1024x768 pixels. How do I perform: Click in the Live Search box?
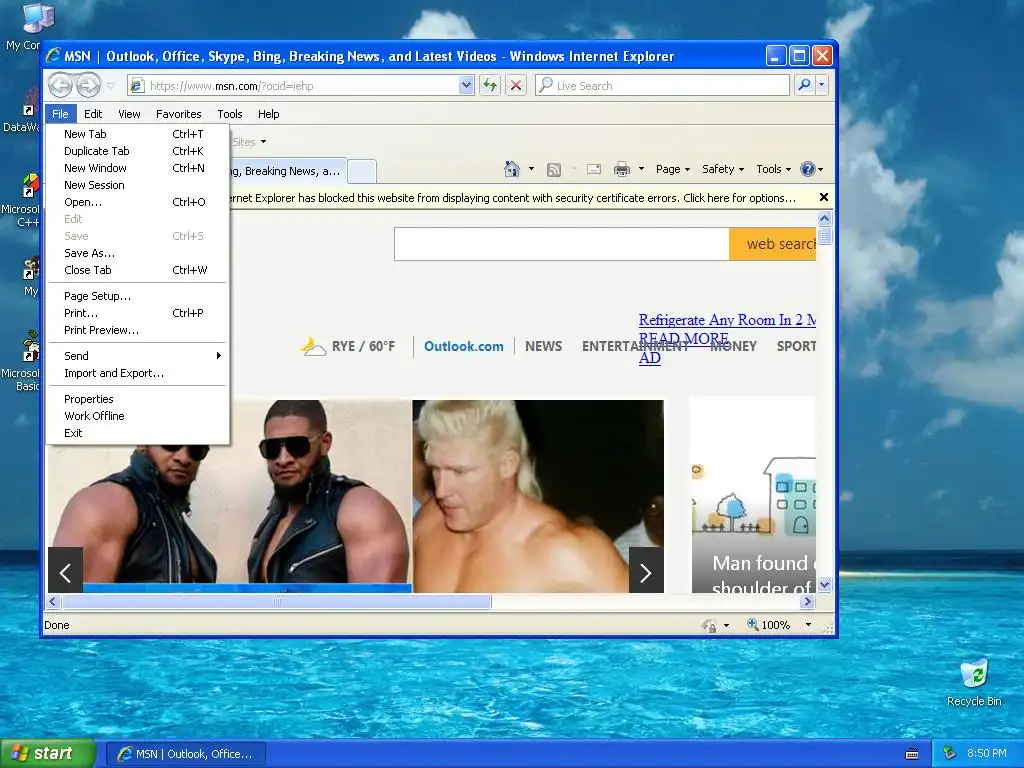662,85
